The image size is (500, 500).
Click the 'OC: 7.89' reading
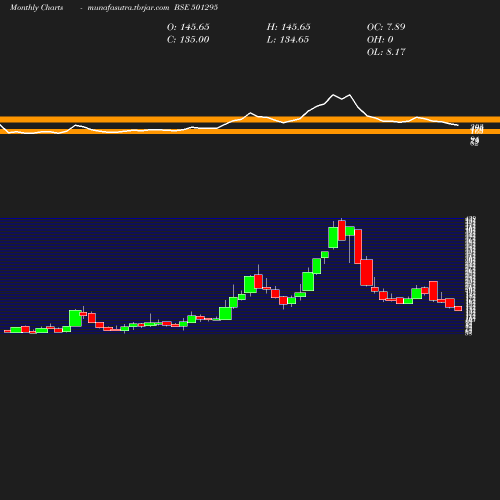(x=386, y=27)
